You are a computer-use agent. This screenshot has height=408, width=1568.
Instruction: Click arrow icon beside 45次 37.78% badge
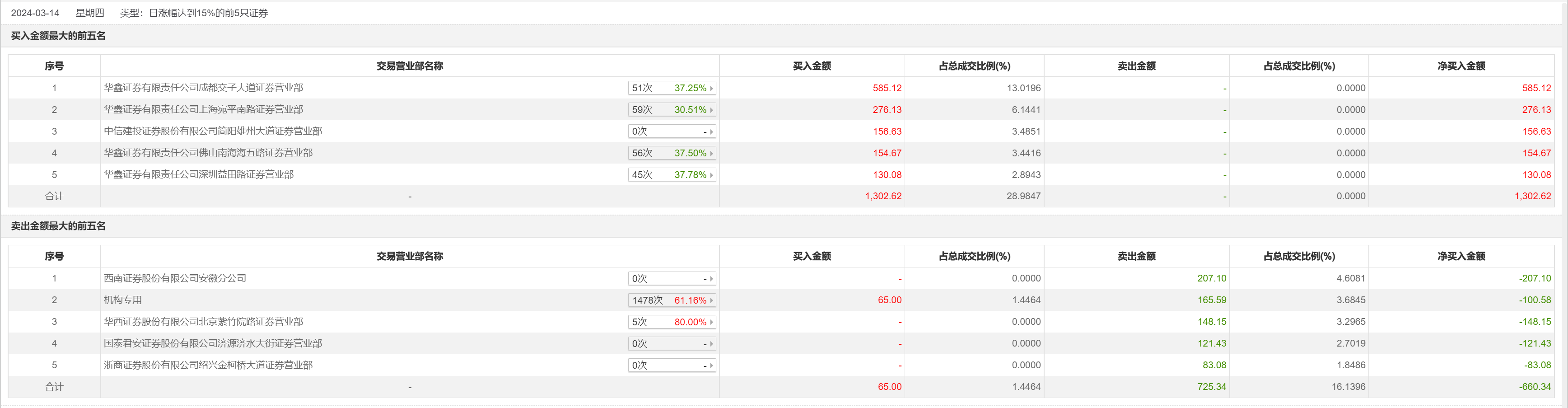tap(711, 175)
